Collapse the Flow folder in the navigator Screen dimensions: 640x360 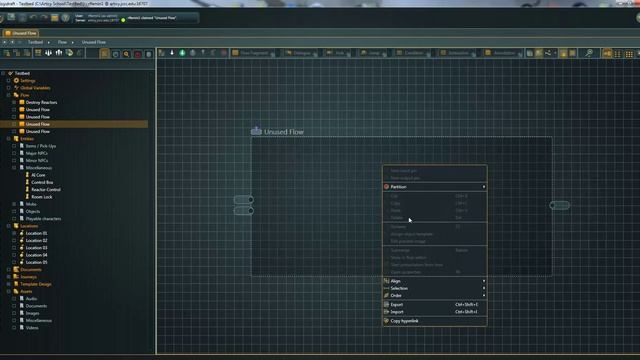click(9, 95)
